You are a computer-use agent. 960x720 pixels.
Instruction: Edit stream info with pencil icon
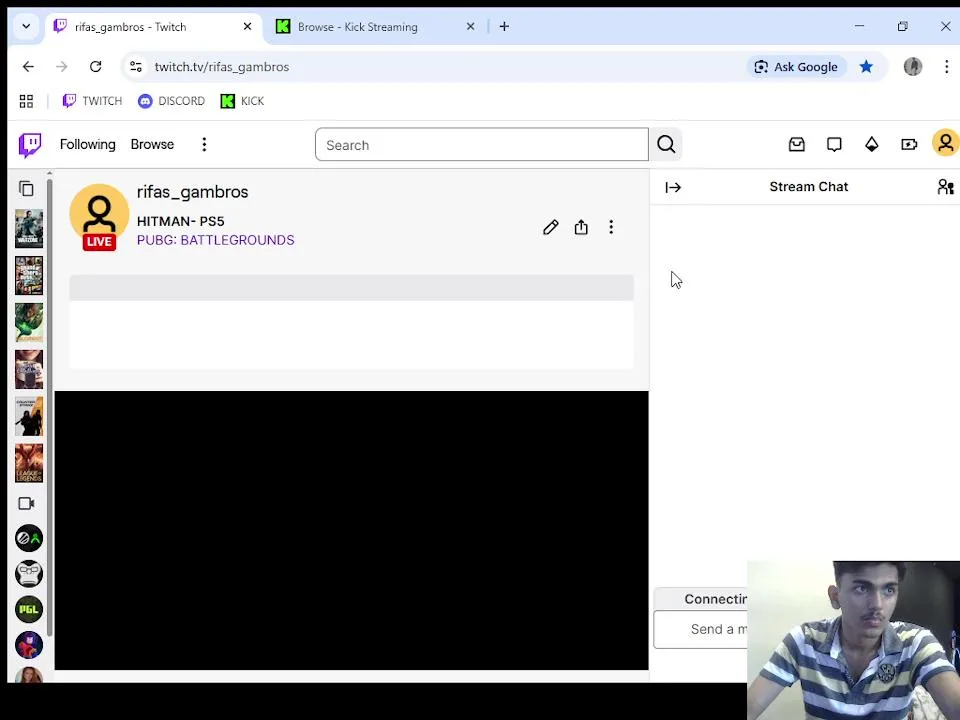point(550,227)
